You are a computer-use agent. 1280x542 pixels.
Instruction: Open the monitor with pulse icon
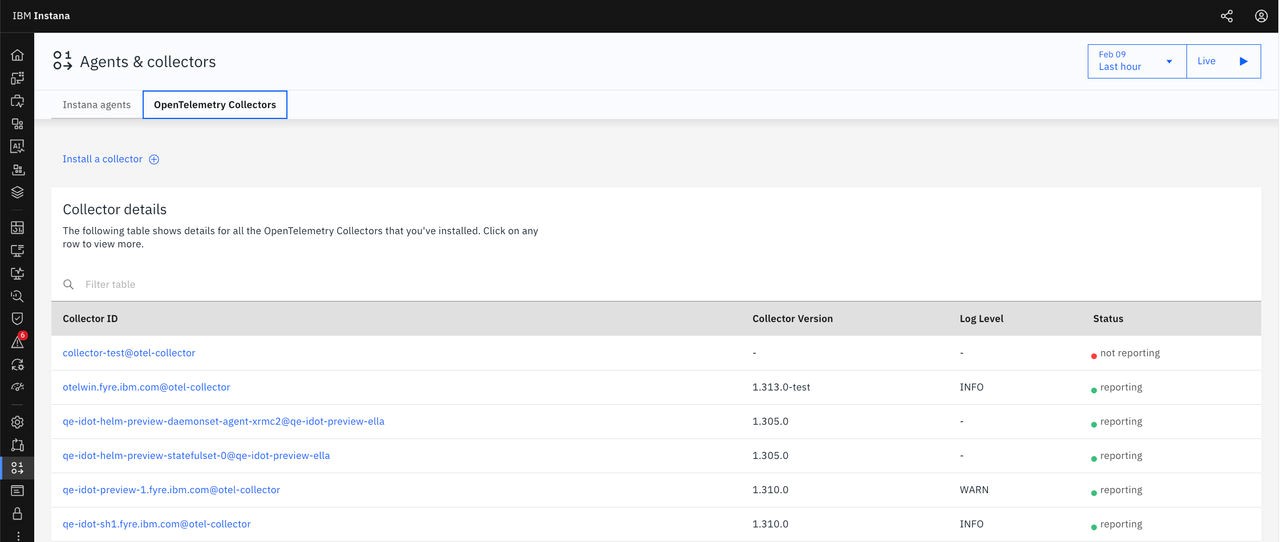tap(17, 273)
